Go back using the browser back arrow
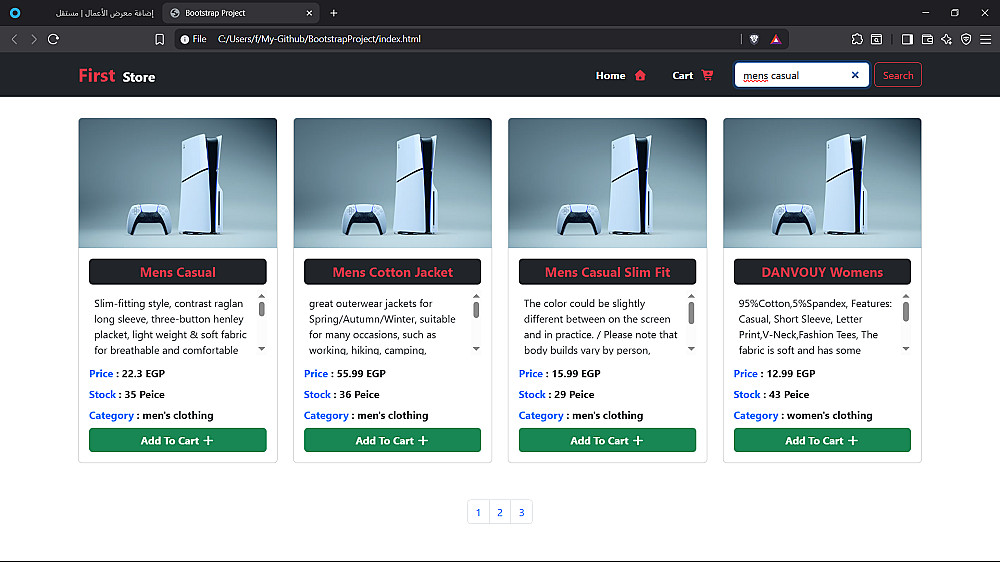Screen dimensions: 1000x562 pyautogui.click(x=15, y=39)
